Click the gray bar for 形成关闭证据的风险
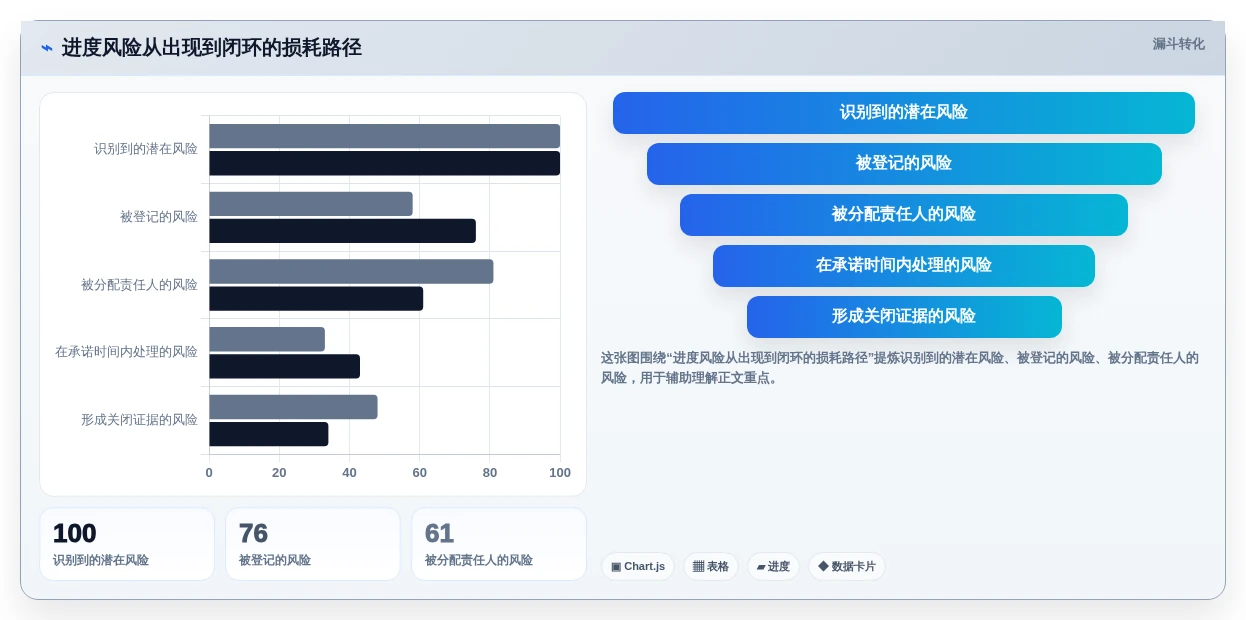 tap(293, 407)
